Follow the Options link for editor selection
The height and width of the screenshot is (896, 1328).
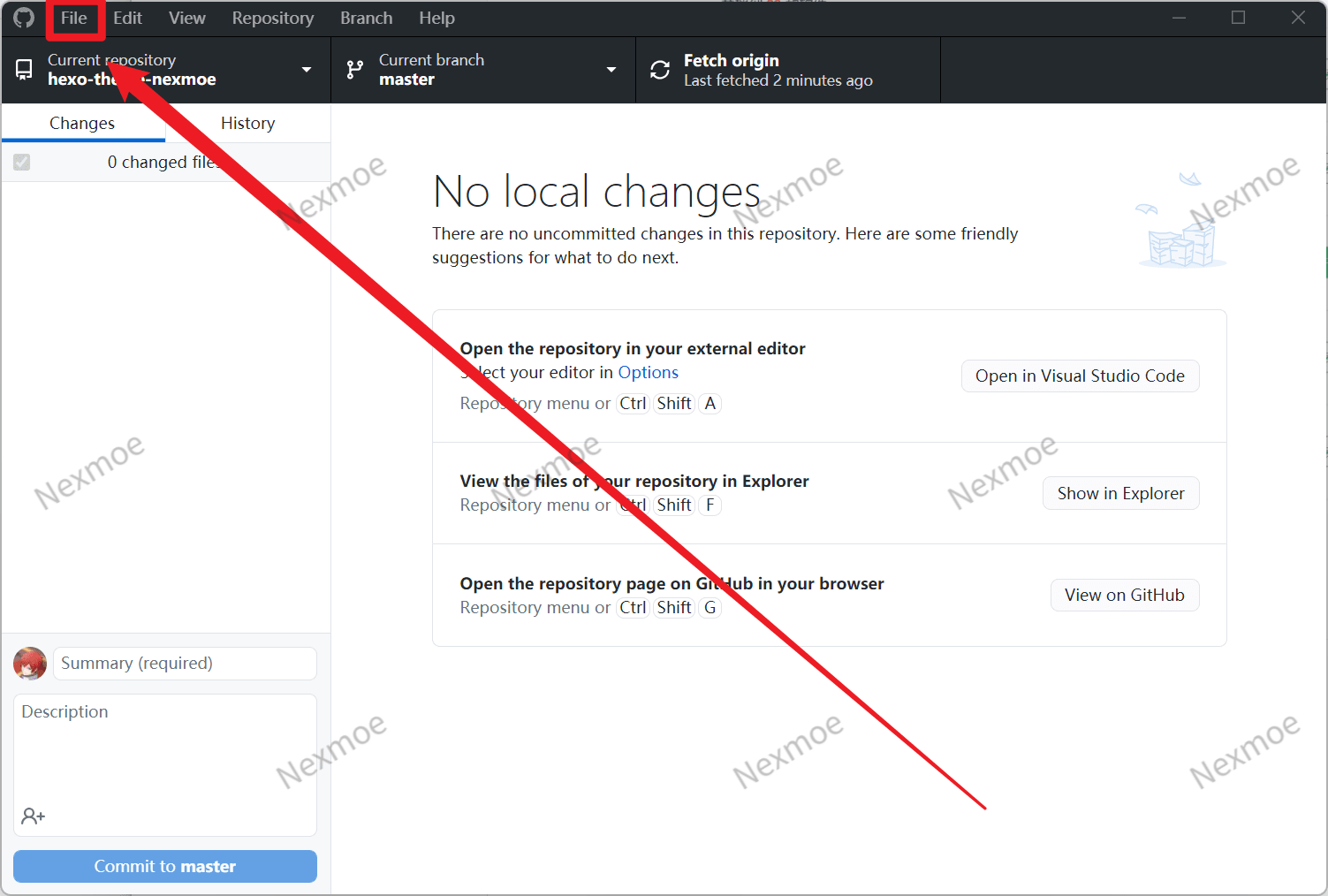[648, 373]
